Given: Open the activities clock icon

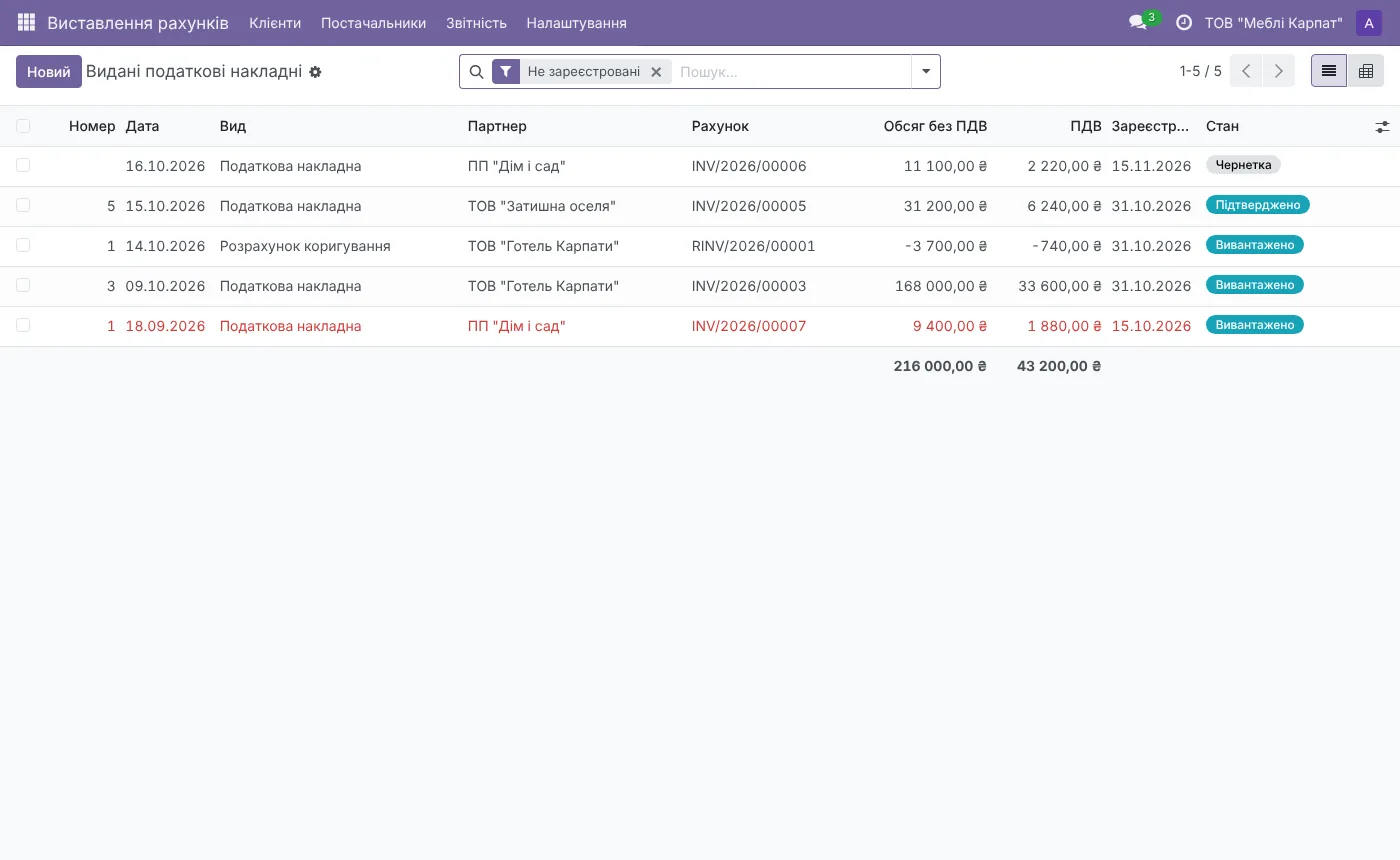Looking at the screenshot, I should click(x=1184, y=22).
